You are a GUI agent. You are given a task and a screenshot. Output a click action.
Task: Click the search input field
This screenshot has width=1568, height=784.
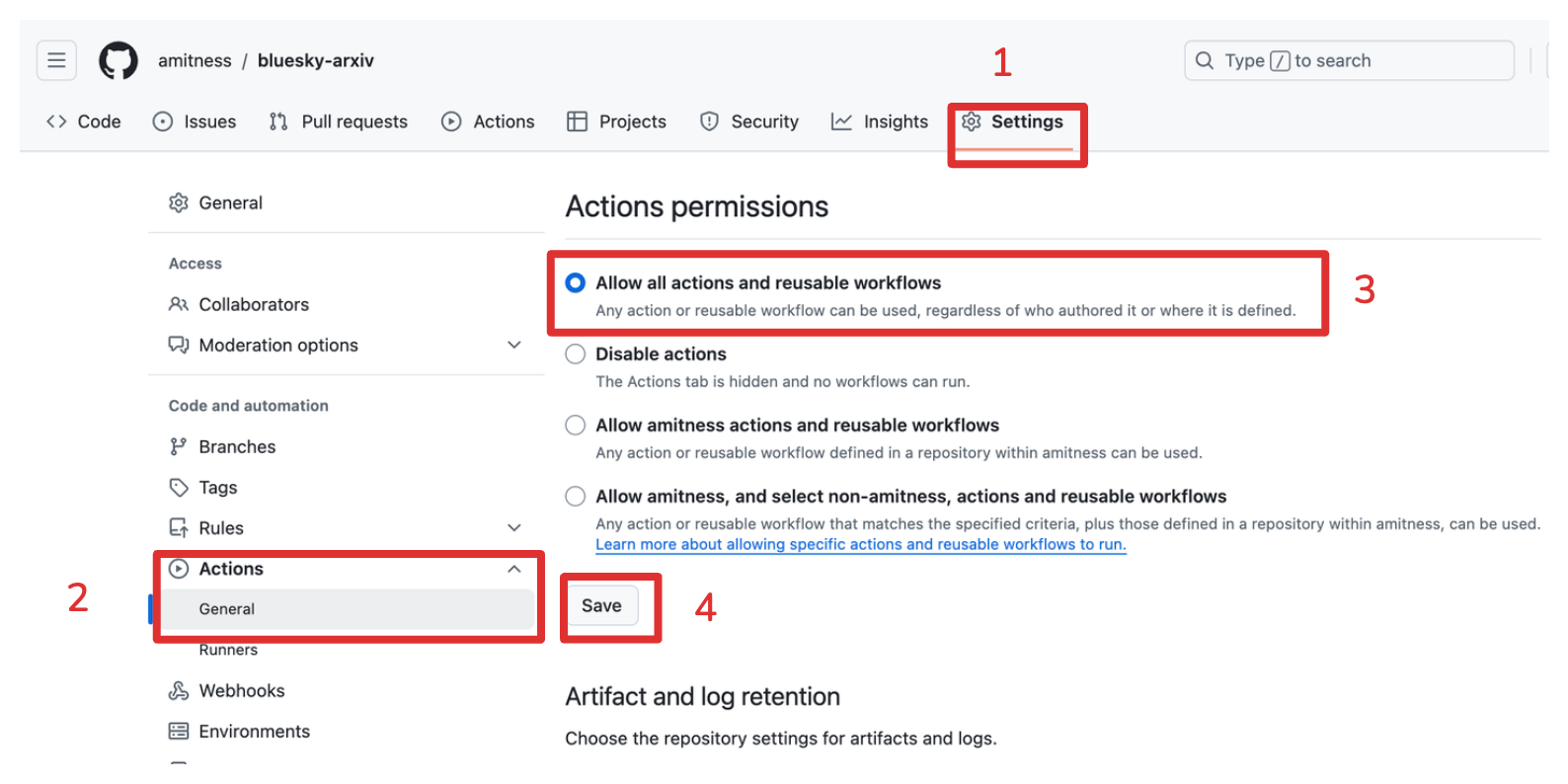pyautogui.click(x=1348, y=60)
